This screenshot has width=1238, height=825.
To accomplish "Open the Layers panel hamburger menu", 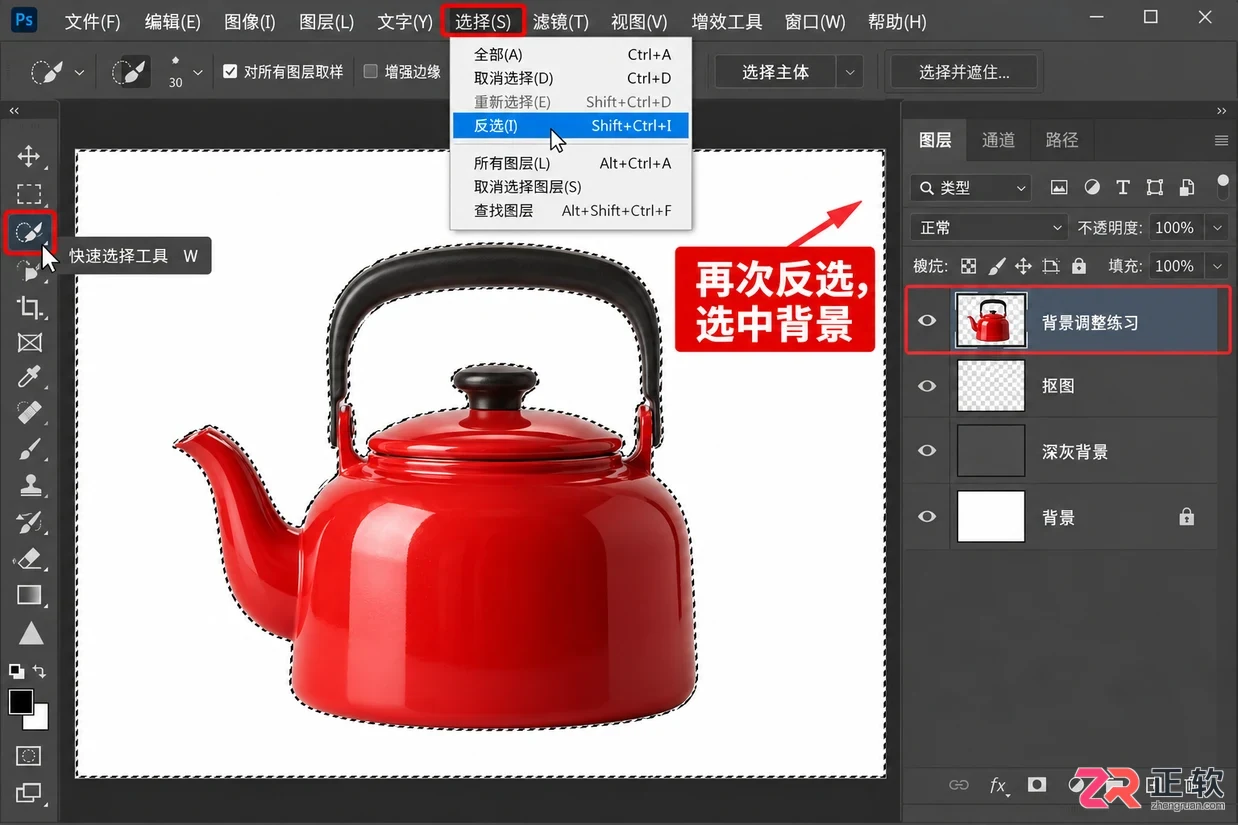I will 1221,141.
